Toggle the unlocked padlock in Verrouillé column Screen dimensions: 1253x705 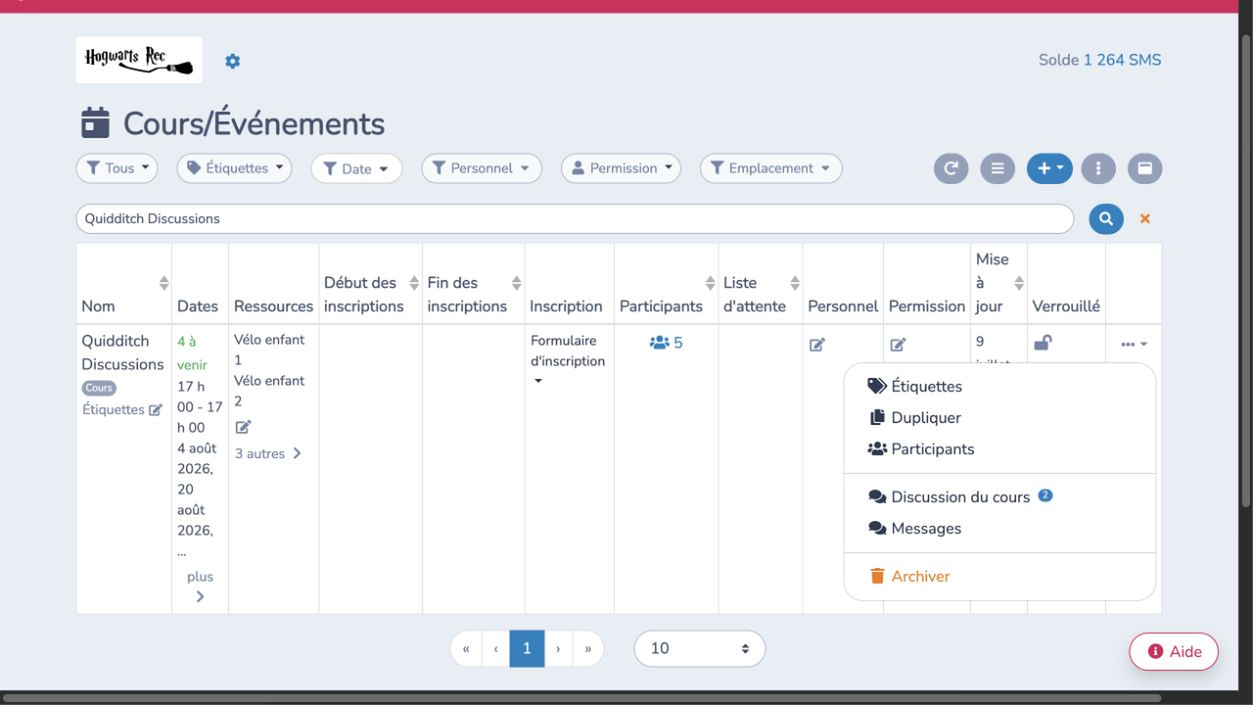pyautogui.click(x=1042, y=342)
